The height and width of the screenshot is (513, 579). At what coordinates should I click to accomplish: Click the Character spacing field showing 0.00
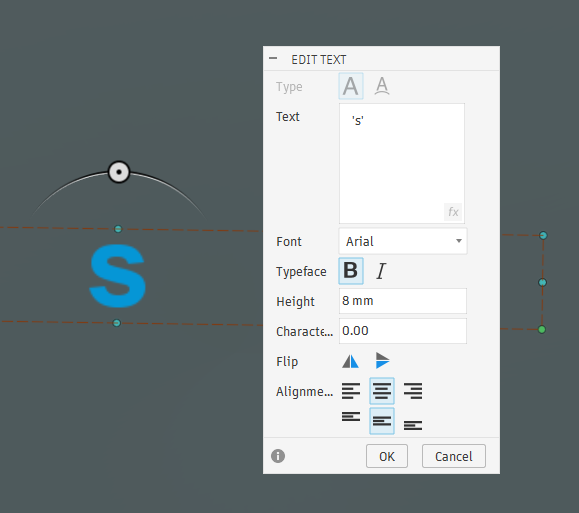pyautogui.click(x=403, y=331)
